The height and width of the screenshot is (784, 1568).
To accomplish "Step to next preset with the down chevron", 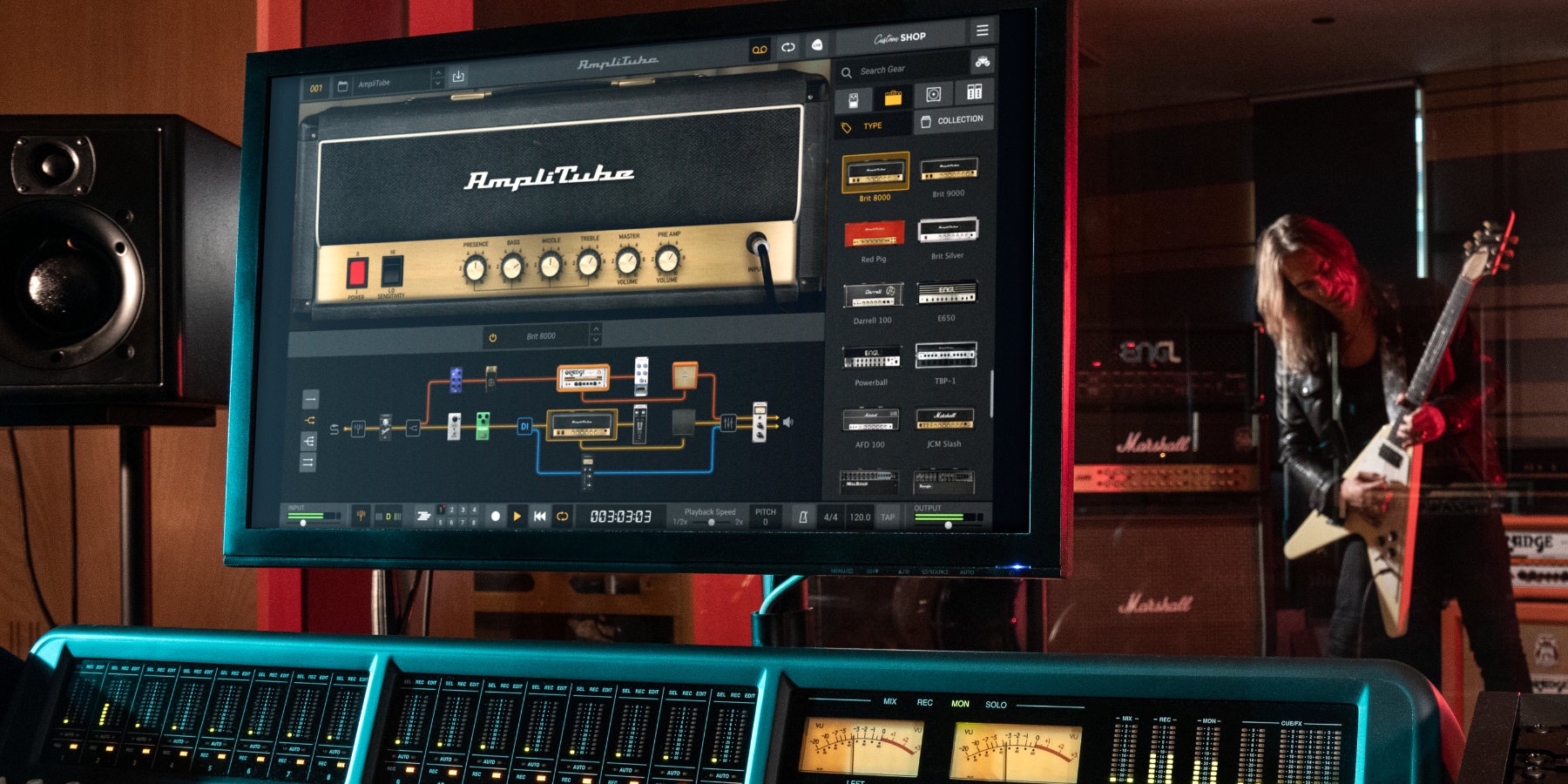I will tap(438, 84).
